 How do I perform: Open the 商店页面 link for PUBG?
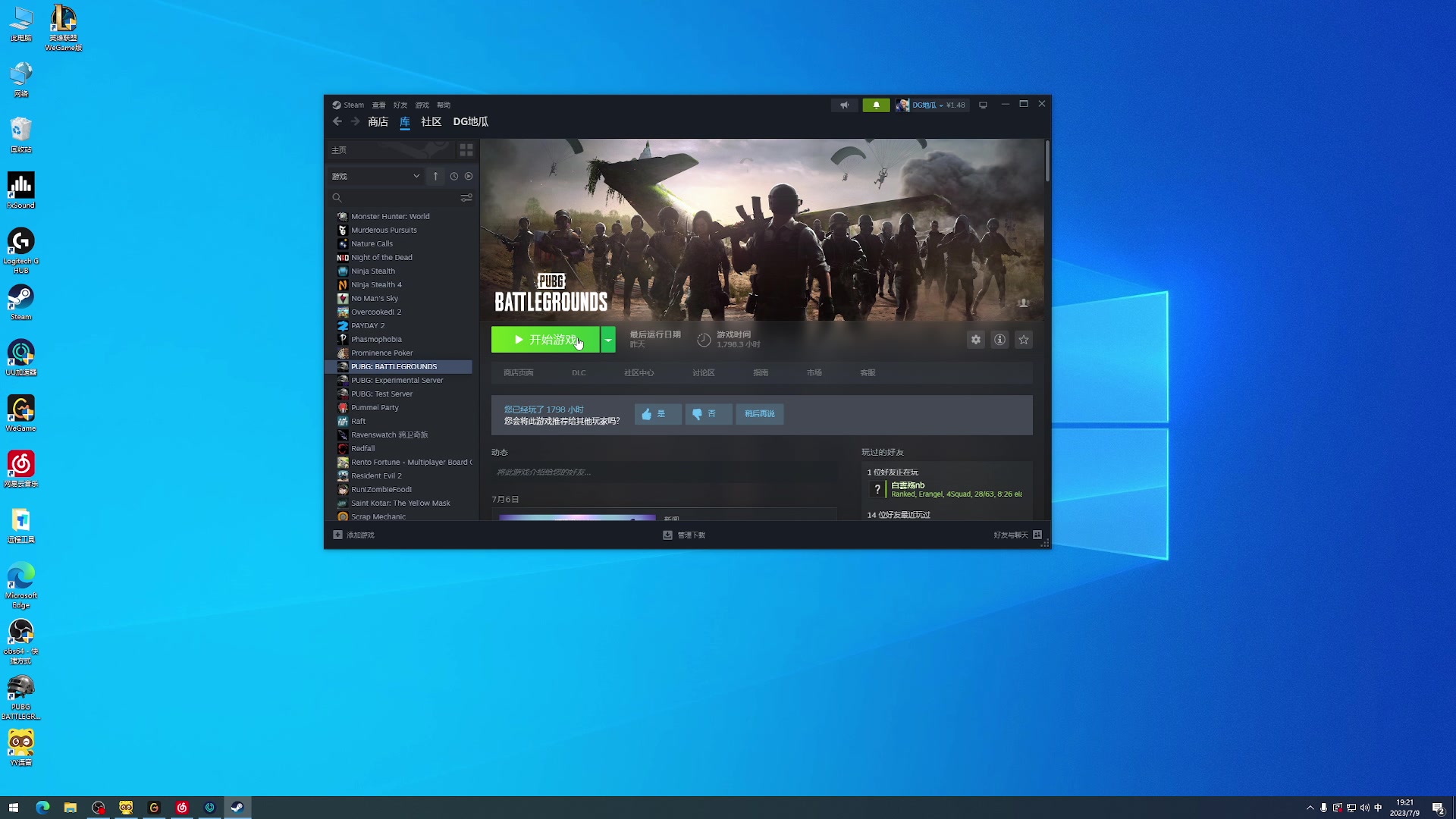tap(519, 373)
